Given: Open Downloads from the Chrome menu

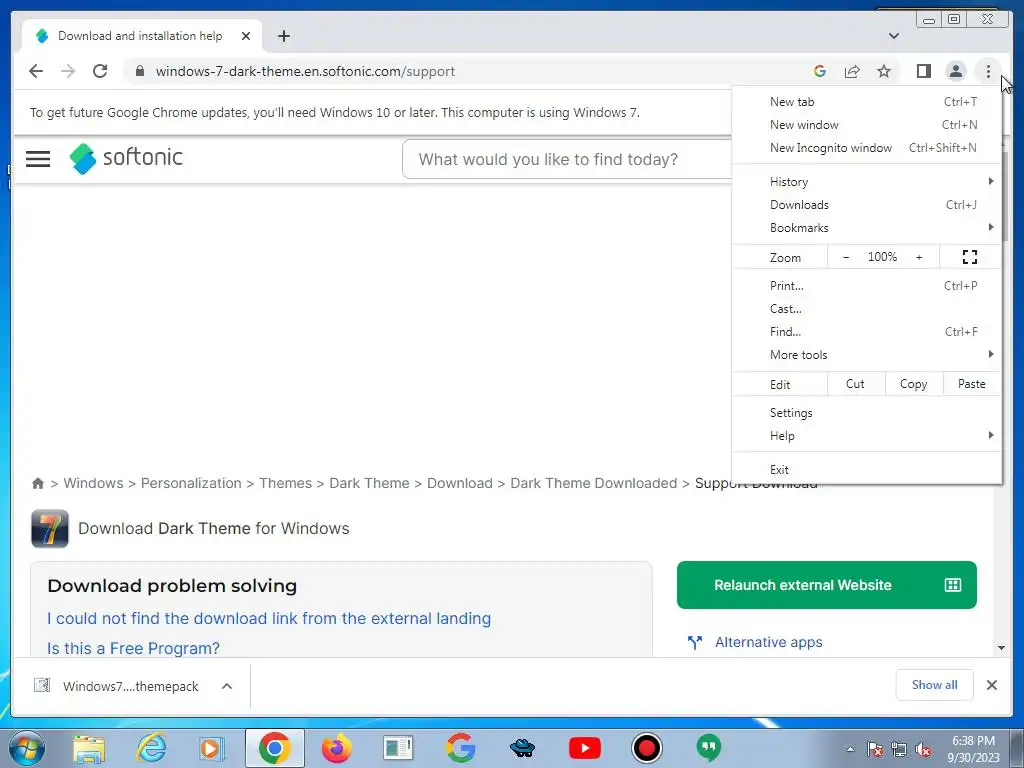Looking at the screenshot, I should 867,205.
